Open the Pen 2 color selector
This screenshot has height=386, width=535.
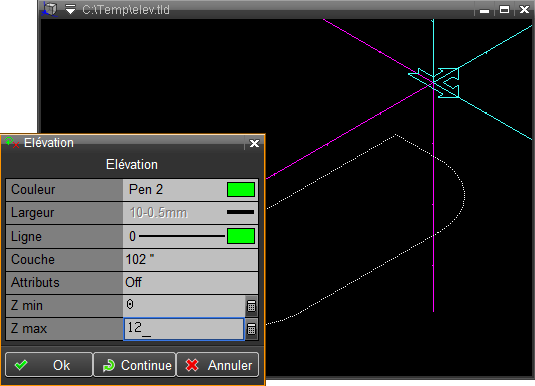(x=175, y=189)
